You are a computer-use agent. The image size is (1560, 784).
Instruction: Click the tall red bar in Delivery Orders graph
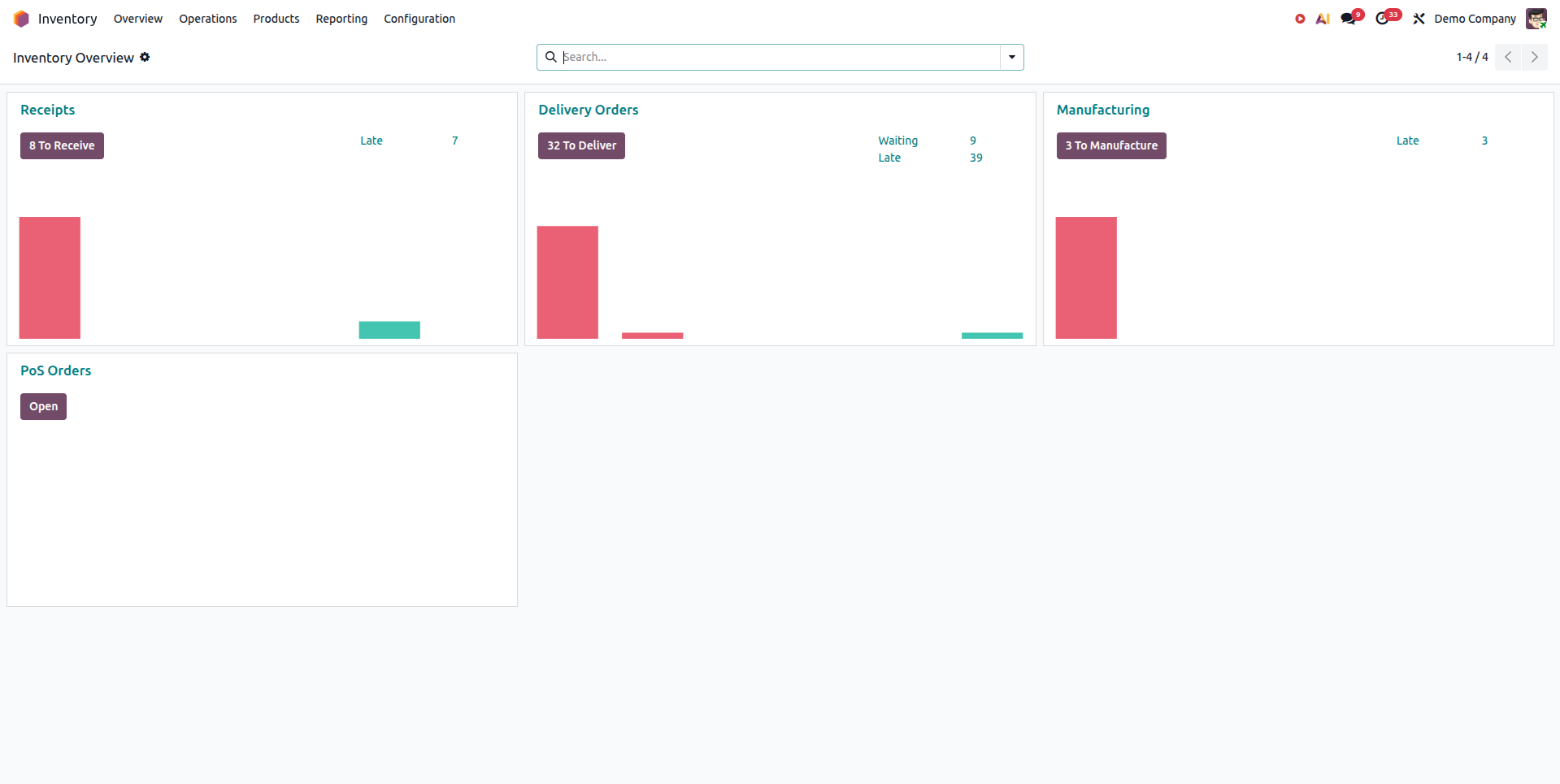pyautogui.click(x=567, y=283)
